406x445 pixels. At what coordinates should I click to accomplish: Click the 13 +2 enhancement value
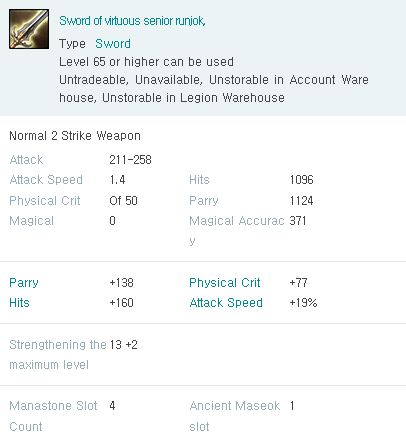[x=123, y=345]
